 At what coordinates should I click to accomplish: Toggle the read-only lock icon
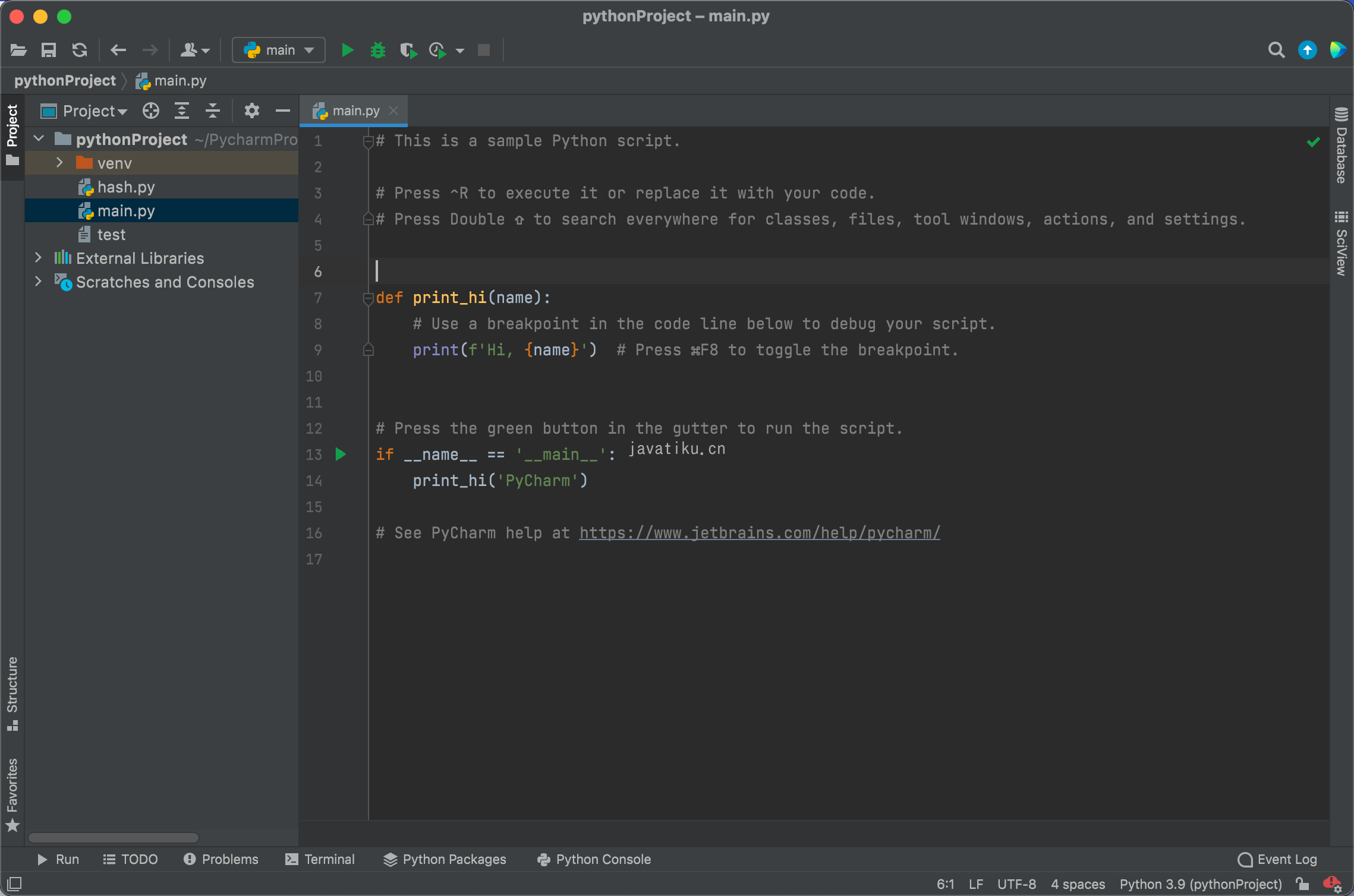(1303, 884)
